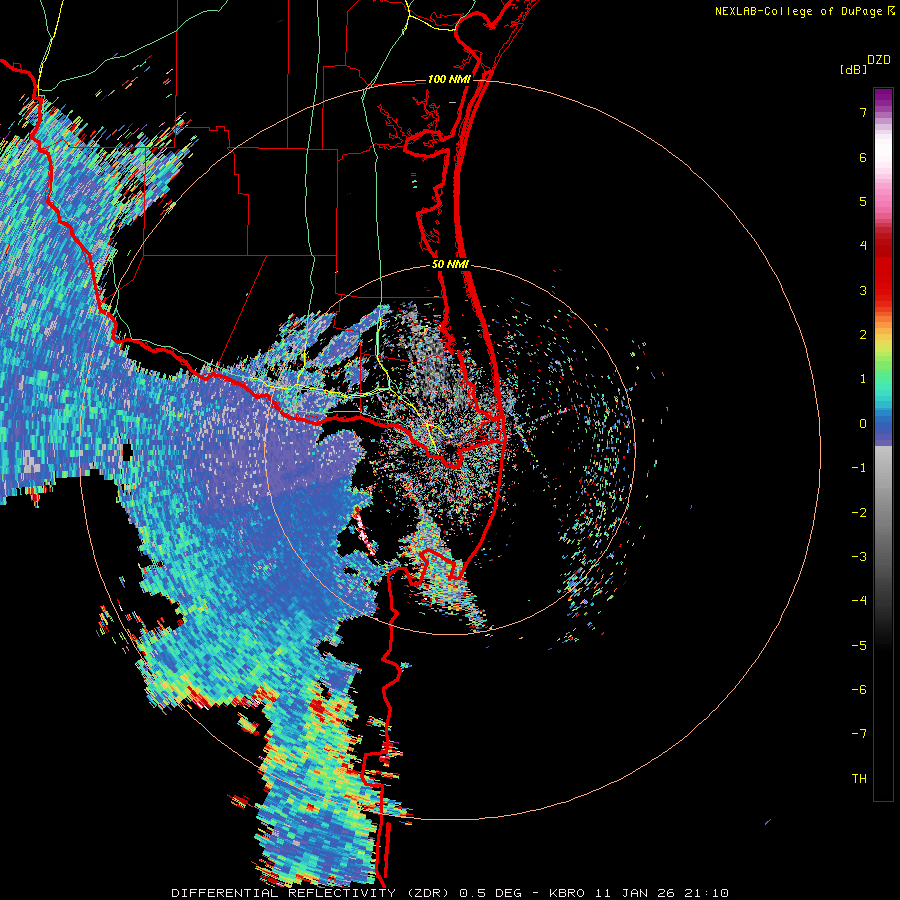The width and height of the screenshot is (900, 900).
Task: Click the -6 value on the dB scale
Action: tap(859, 690)
